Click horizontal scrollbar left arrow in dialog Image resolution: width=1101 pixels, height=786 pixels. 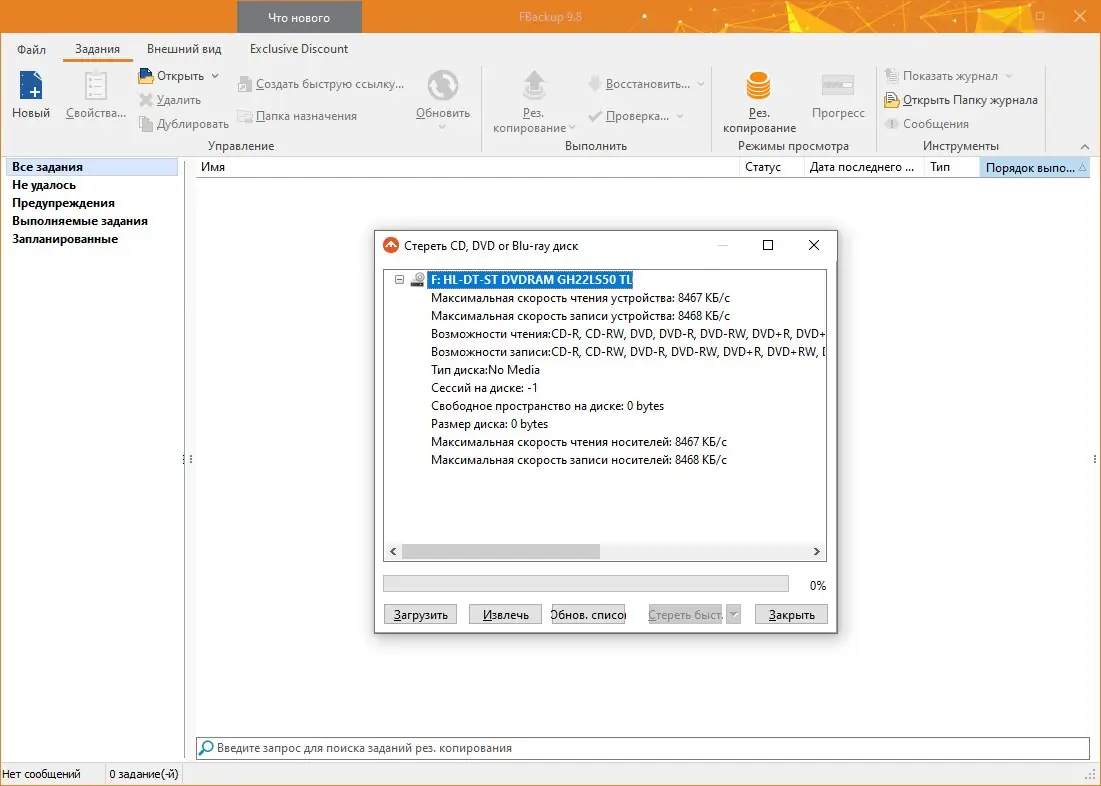393,551
